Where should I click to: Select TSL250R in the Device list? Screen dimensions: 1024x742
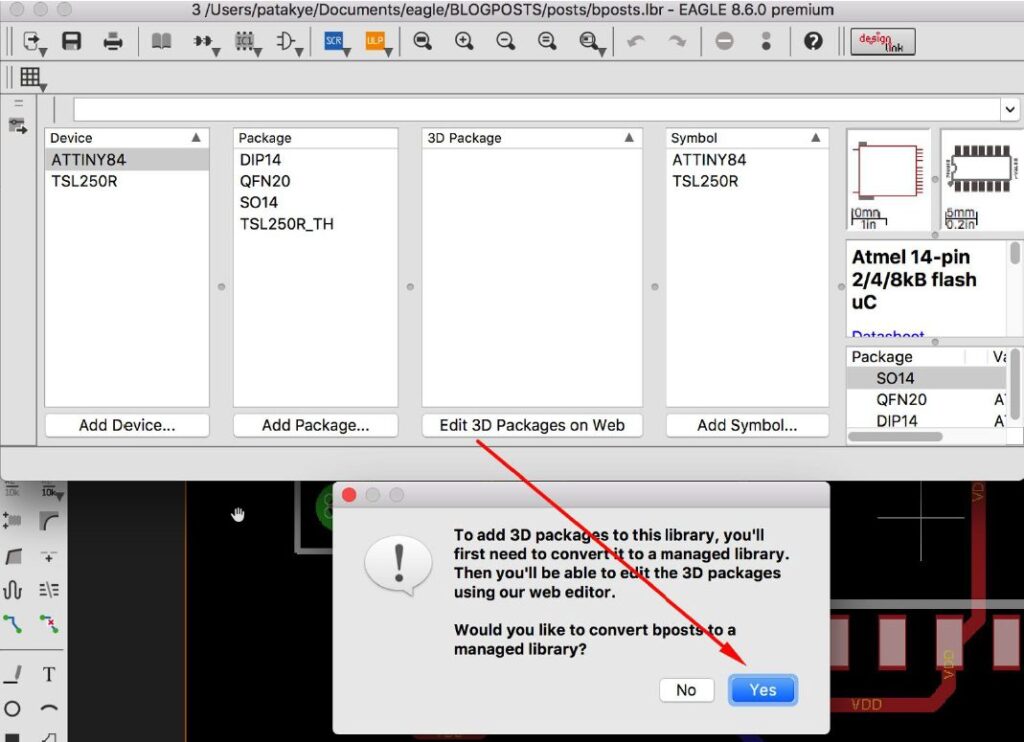pos(85,181)
